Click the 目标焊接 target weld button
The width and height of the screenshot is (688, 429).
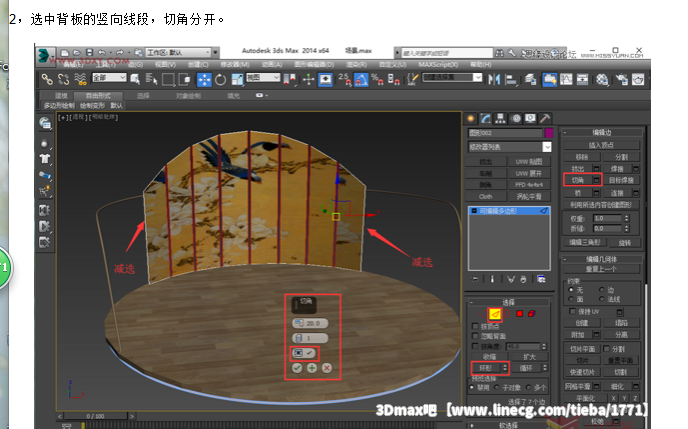[621, 180]
